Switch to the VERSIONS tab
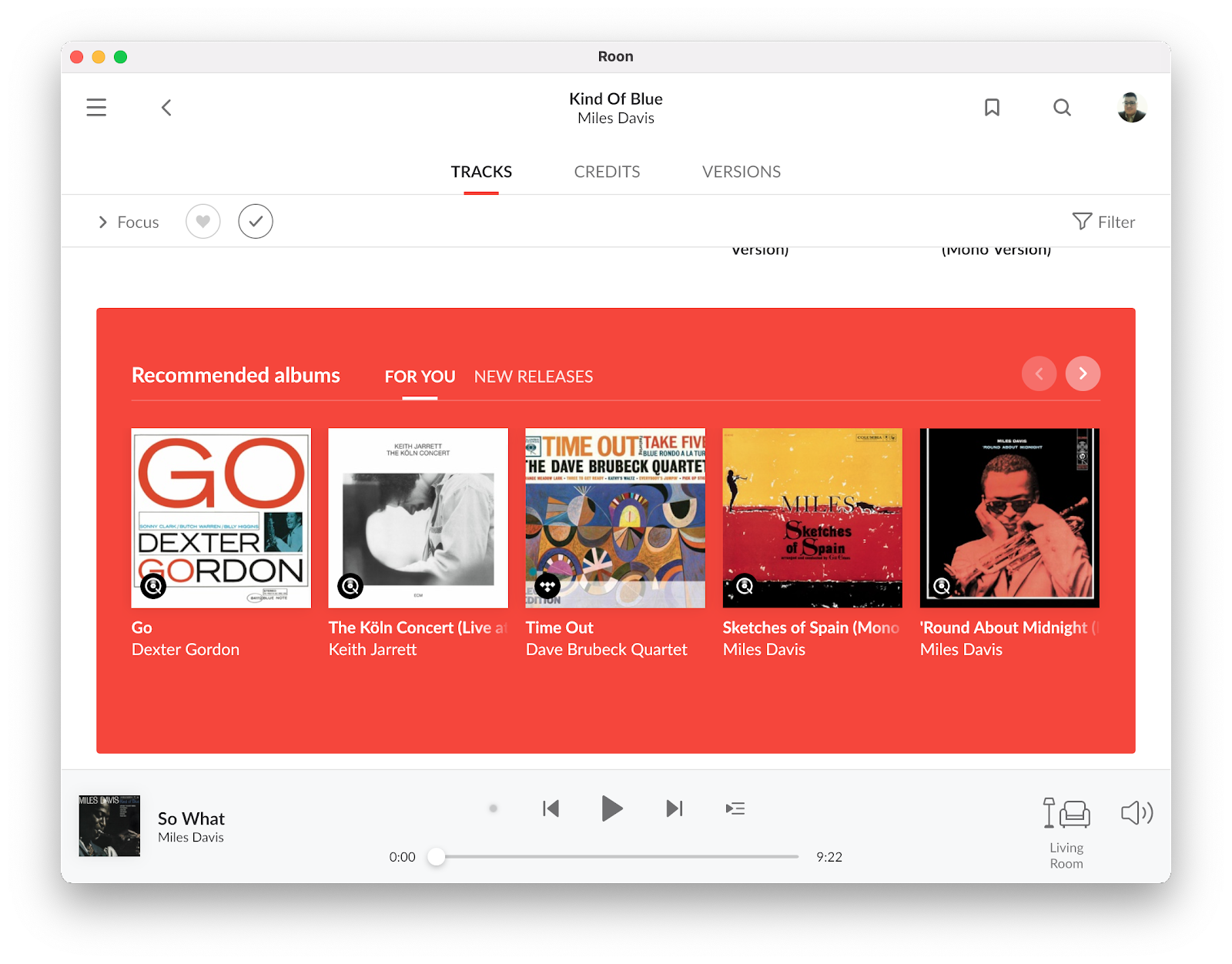 pos(741,172)
